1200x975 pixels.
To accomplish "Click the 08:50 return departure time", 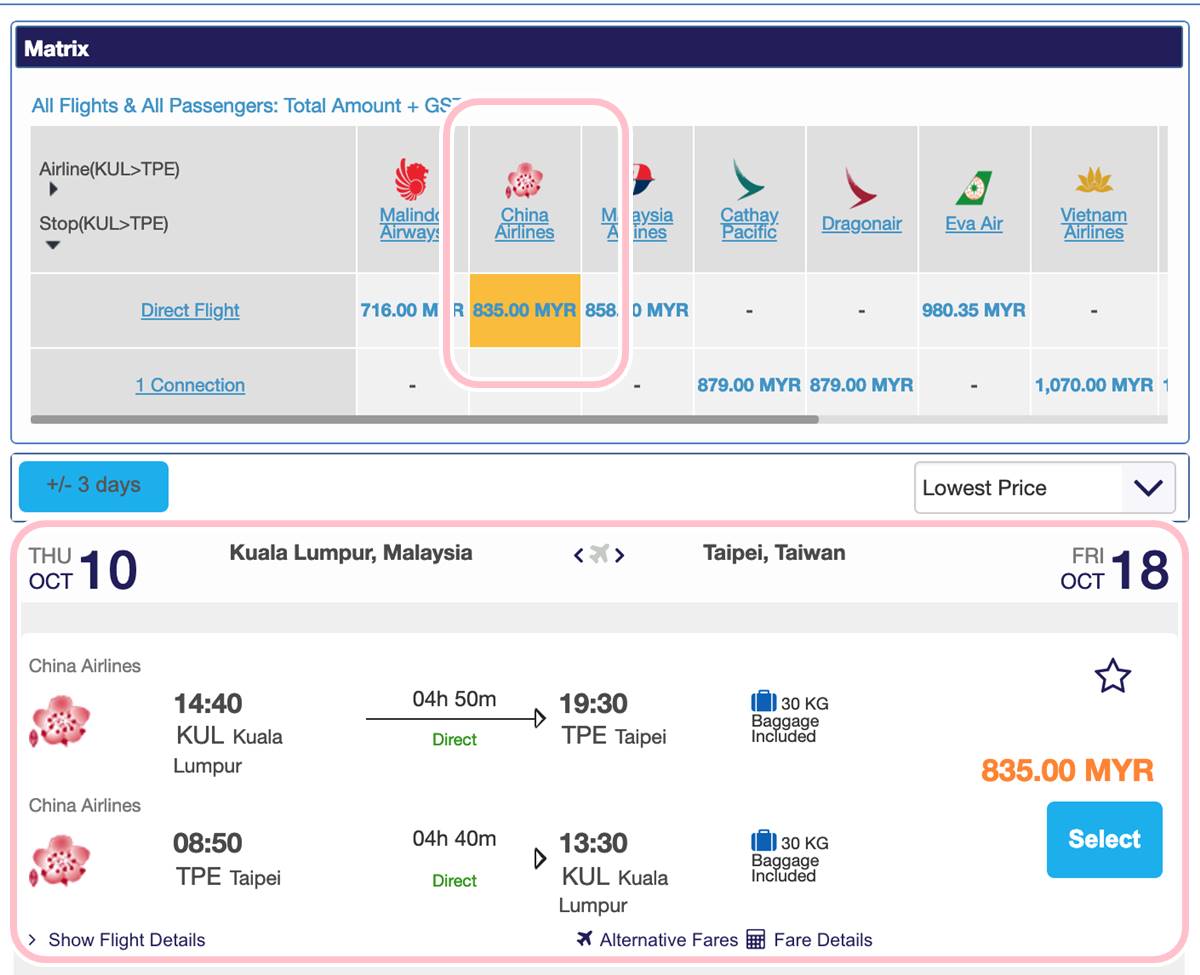I will 208,843.
